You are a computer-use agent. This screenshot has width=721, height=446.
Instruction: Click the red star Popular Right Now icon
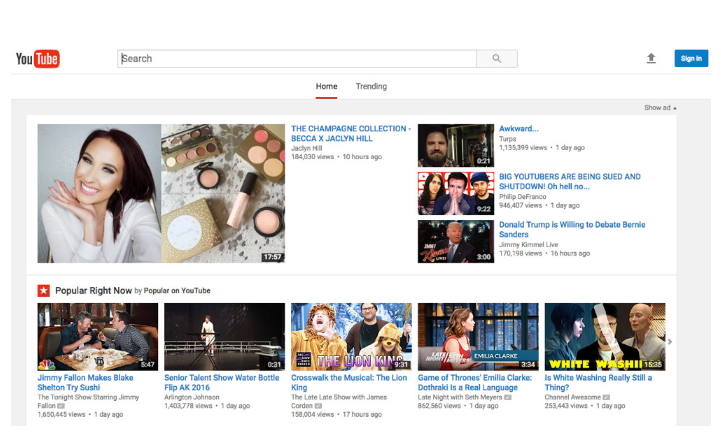click(44, 291)
